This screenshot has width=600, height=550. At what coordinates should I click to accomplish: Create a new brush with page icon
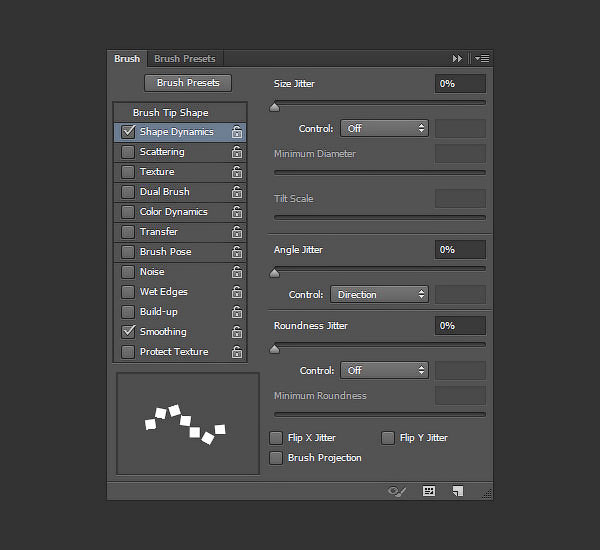point(458,491)
